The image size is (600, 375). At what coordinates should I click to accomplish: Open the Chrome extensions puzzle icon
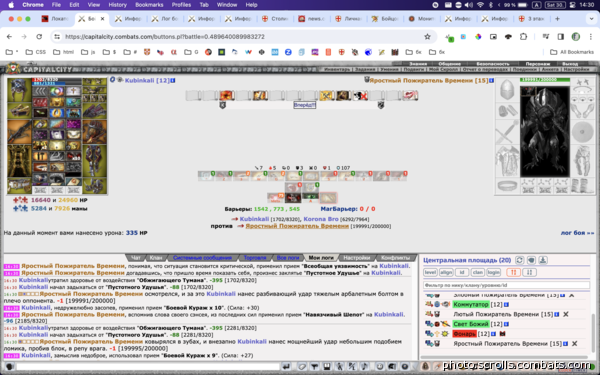coord(523,37)
